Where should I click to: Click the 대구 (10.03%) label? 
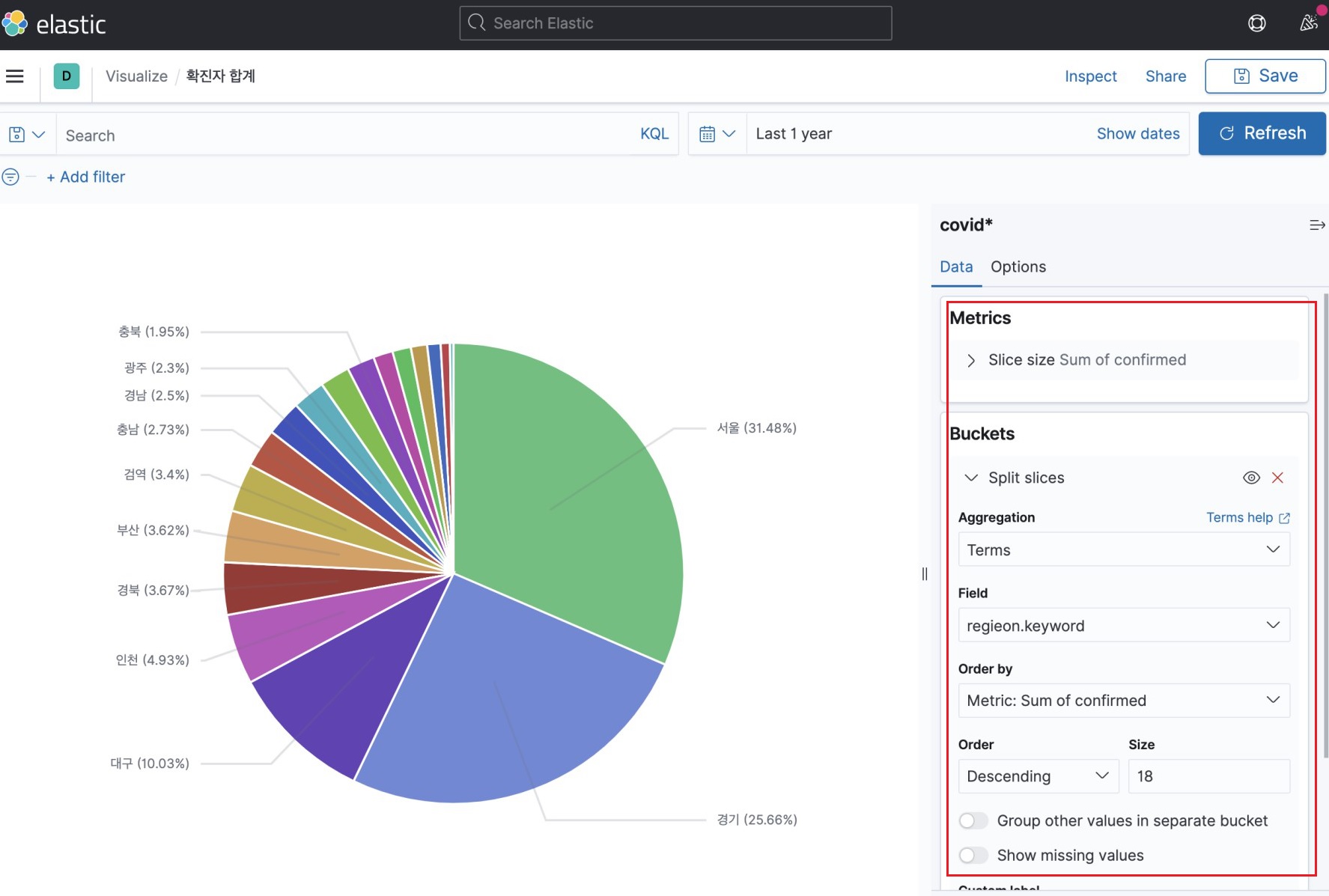150,764
